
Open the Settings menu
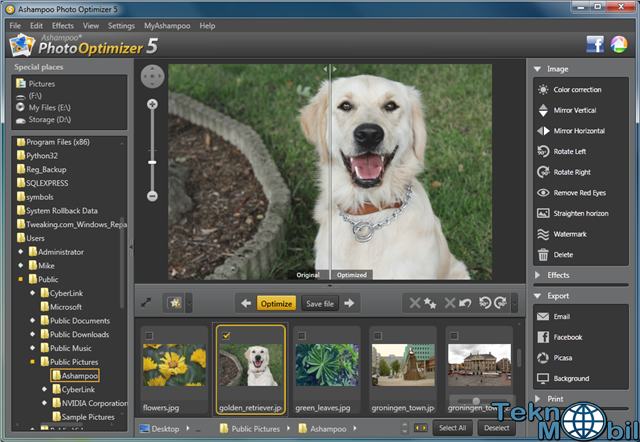[121, 26]
